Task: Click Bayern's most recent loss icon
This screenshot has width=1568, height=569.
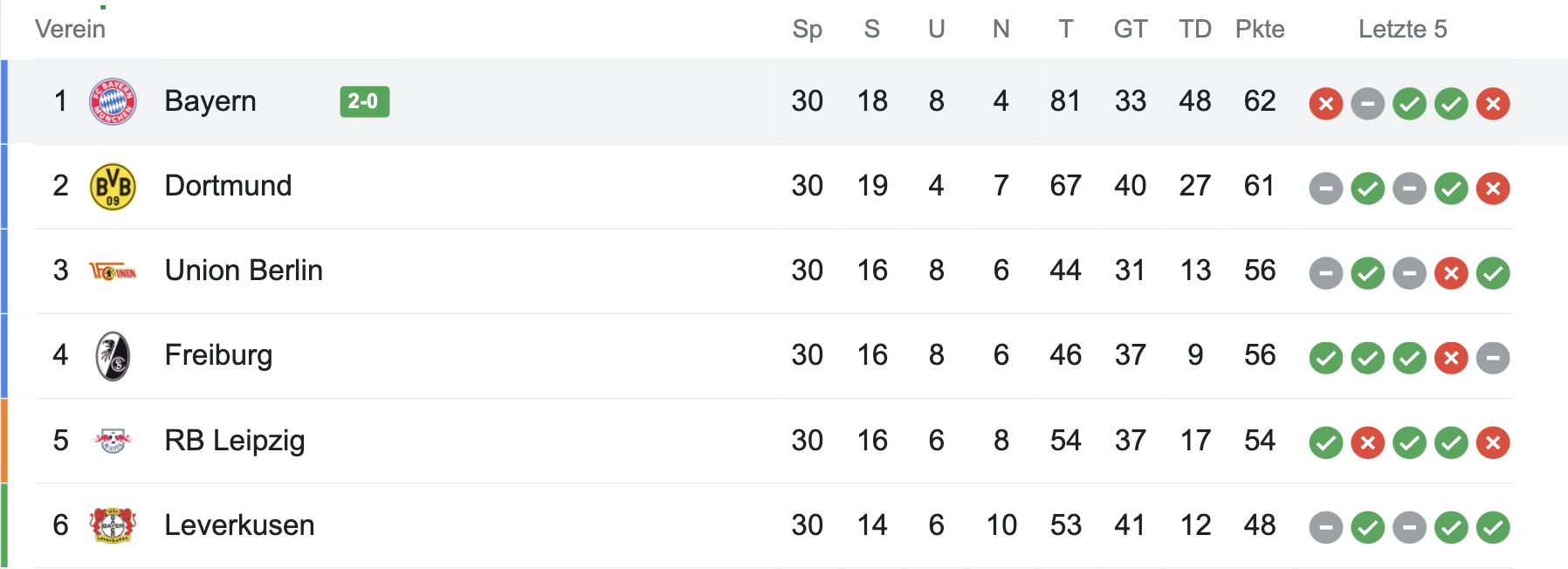Action: [x=1493, y=104]
